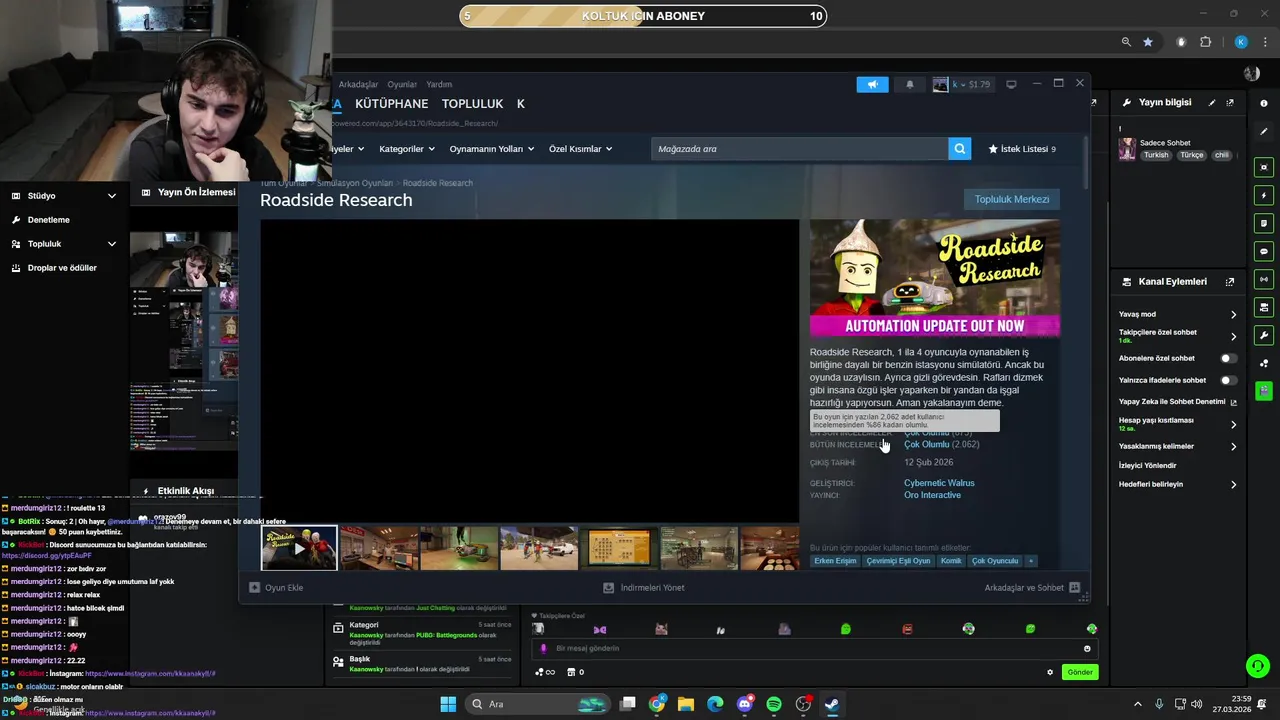This screenshot has width=1280, height=720.
Task: Open Steam Big Picture monitor icon
Action: click(1011, 84)
